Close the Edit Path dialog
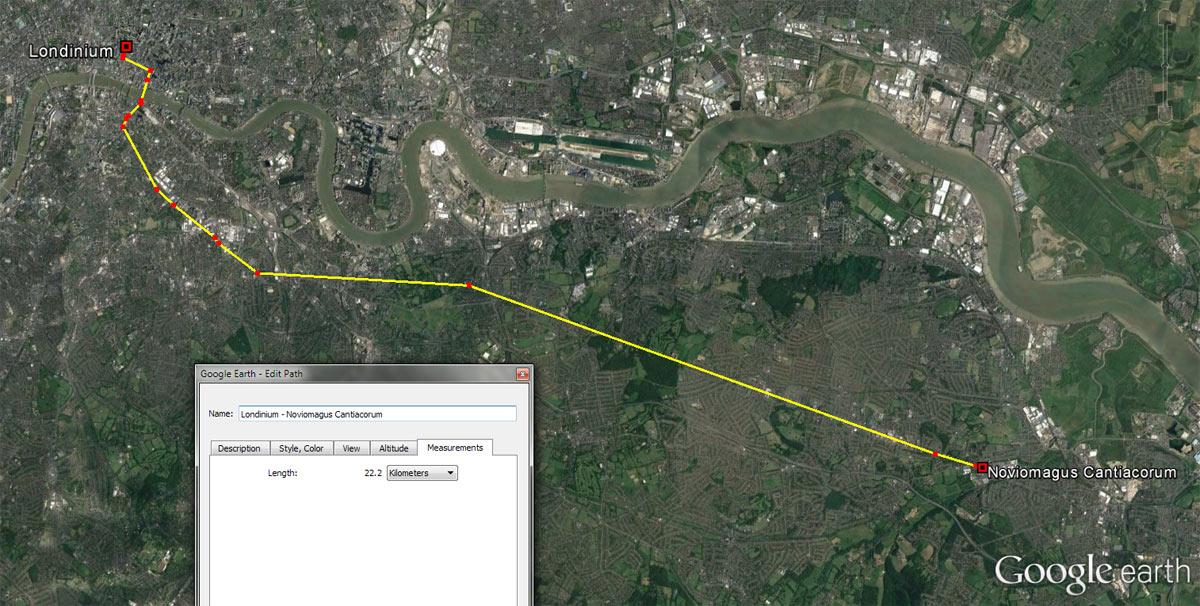Screen dimensions: 1200x606 [x=521, y=374]
